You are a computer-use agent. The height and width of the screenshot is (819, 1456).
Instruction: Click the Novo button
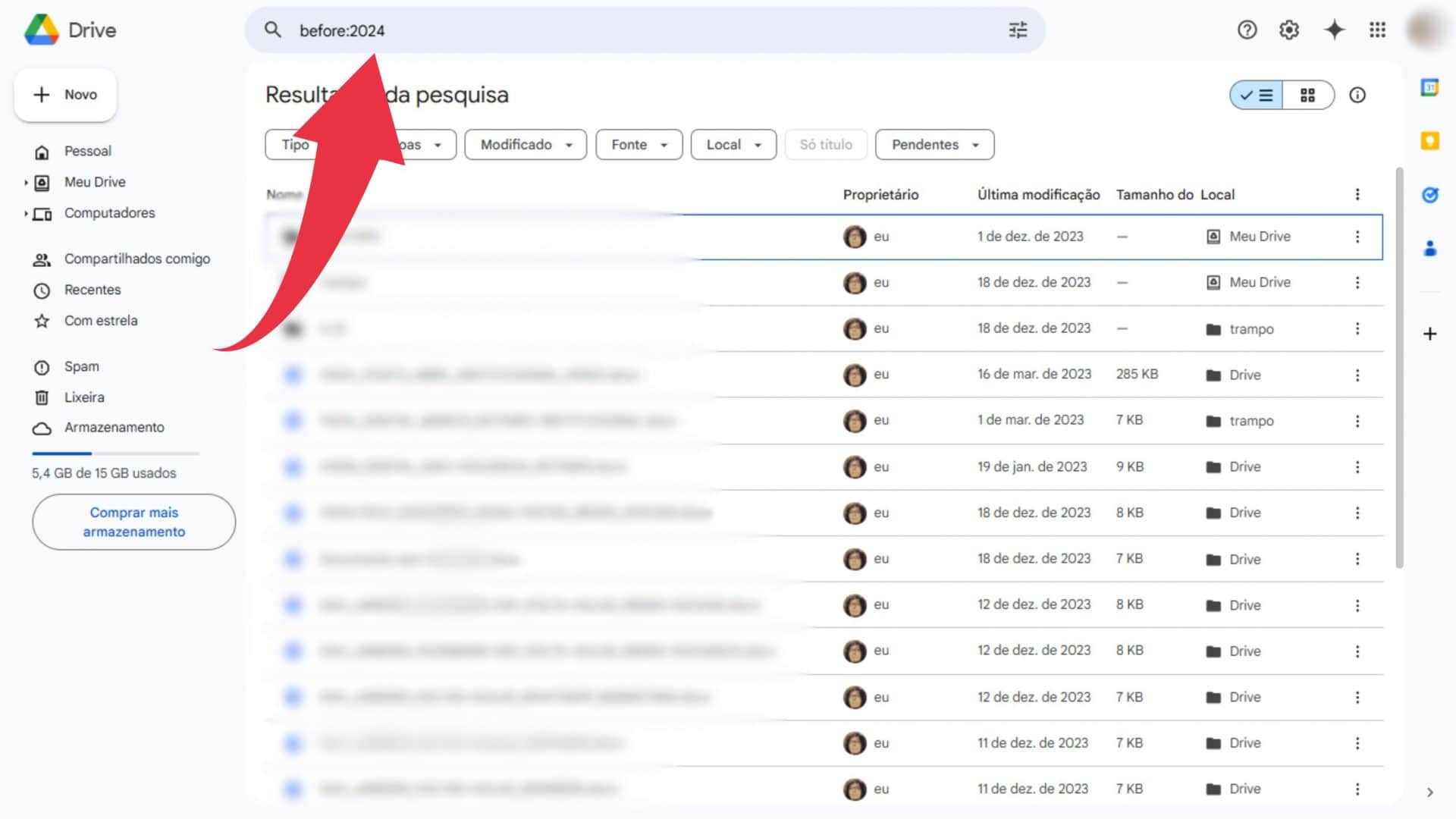point(65,94)
